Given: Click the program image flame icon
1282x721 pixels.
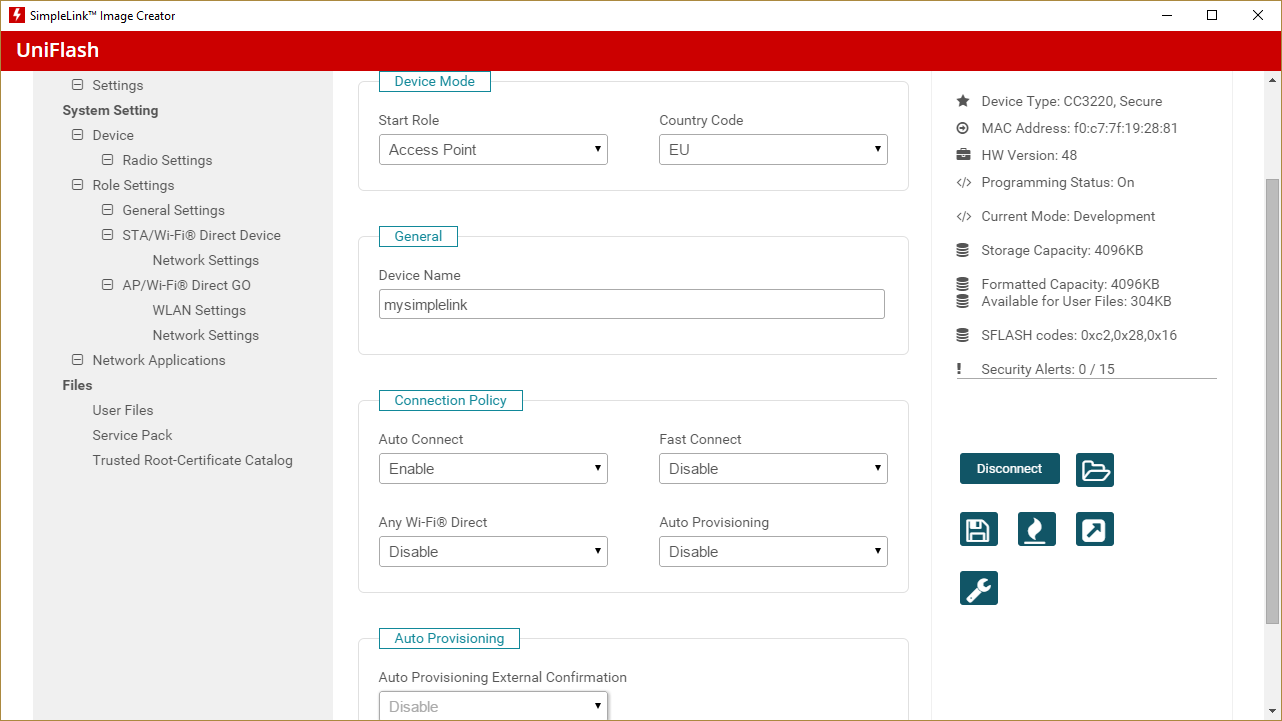Looking at the screenshot, I should 1037,529.
